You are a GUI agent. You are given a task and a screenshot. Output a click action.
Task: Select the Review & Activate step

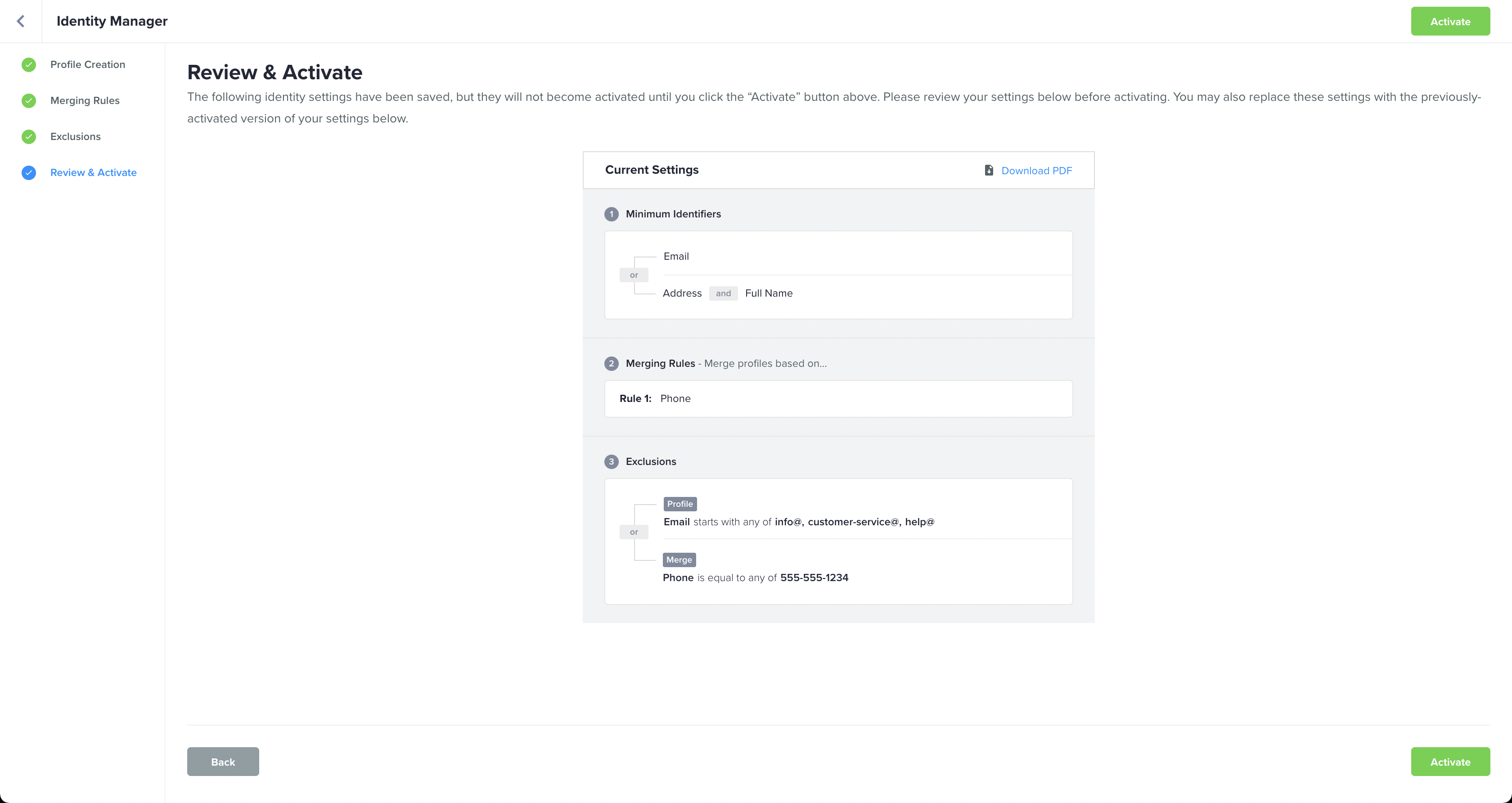[93, 172]
